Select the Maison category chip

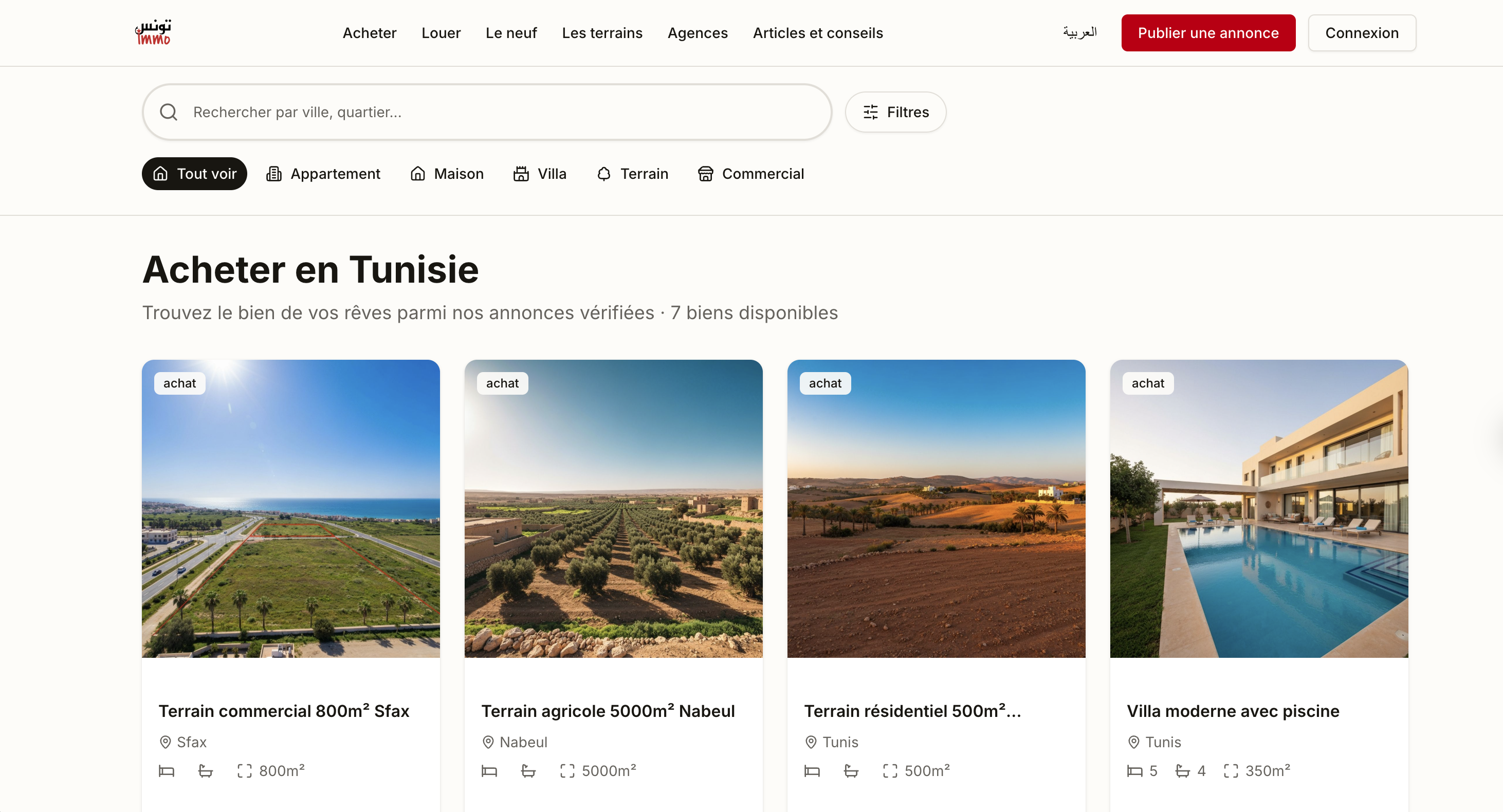(447, 174)
